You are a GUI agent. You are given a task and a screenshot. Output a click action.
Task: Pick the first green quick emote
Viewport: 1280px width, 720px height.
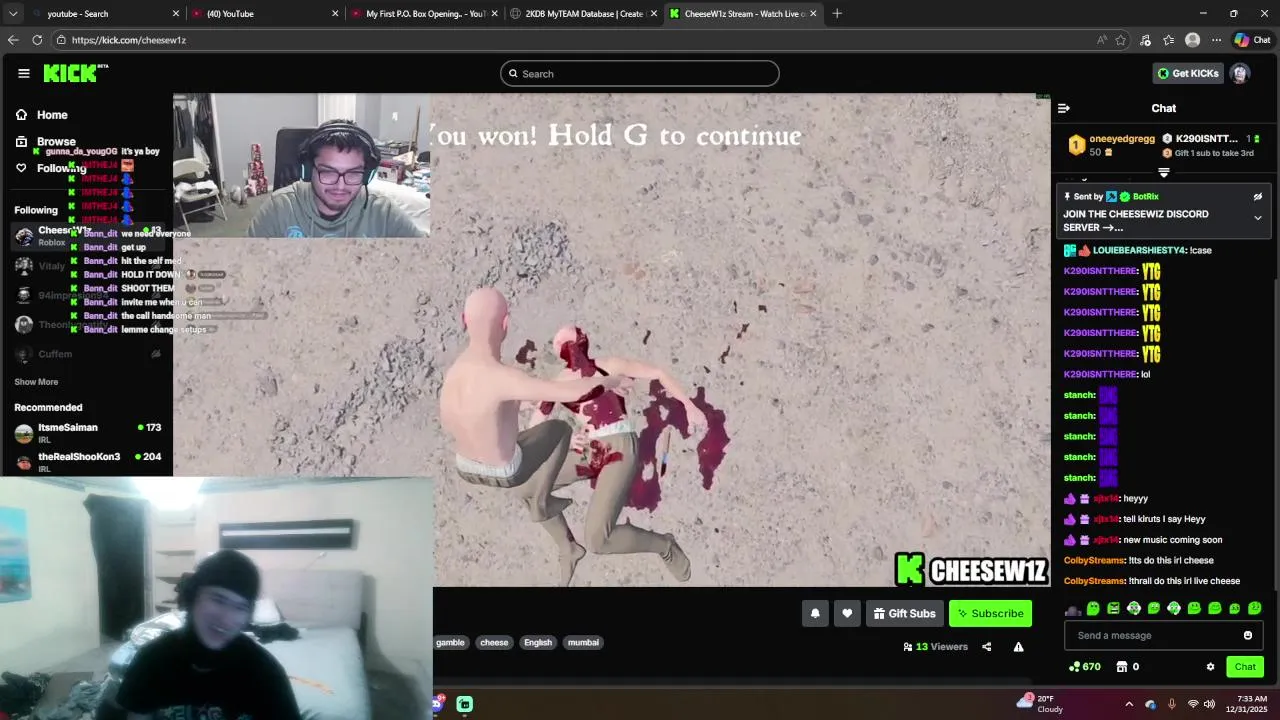pos(1093,608)
